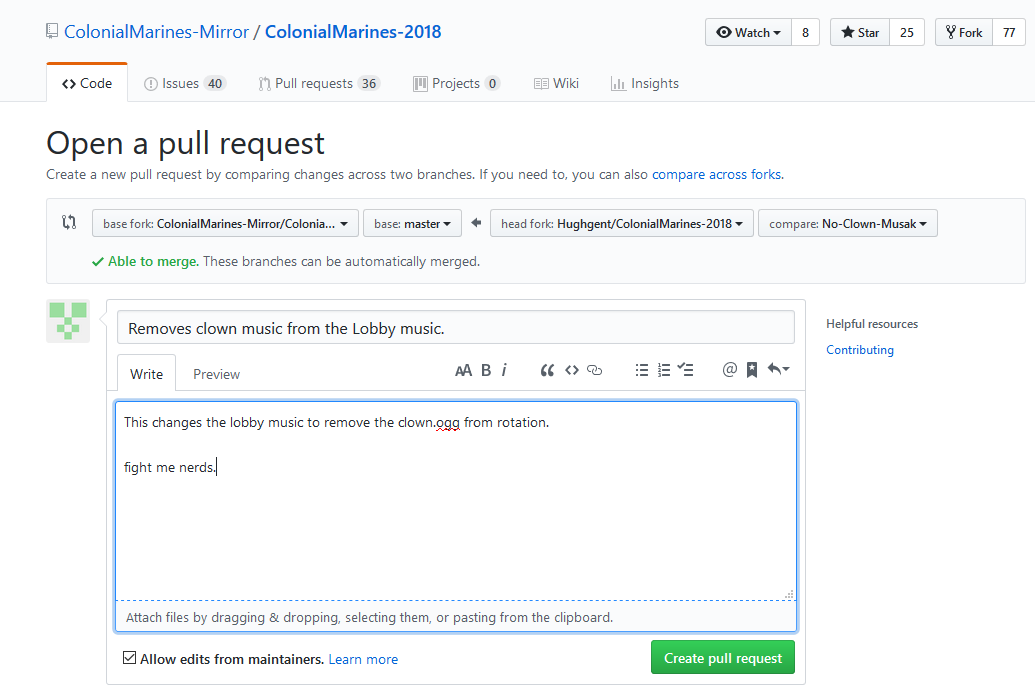Apply italic formatting
The width and height of the screenshot is (1035, 699).
point(504,370)
